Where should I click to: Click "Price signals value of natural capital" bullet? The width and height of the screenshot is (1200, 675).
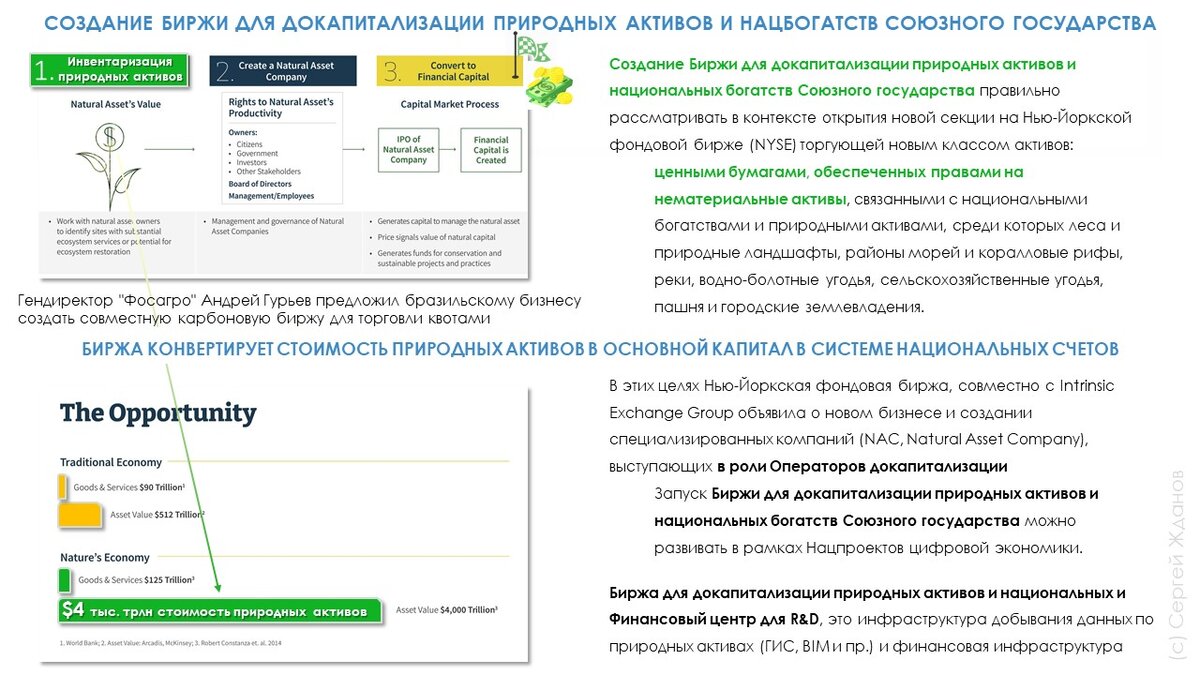pyautogui.click(x=436, y=237)
